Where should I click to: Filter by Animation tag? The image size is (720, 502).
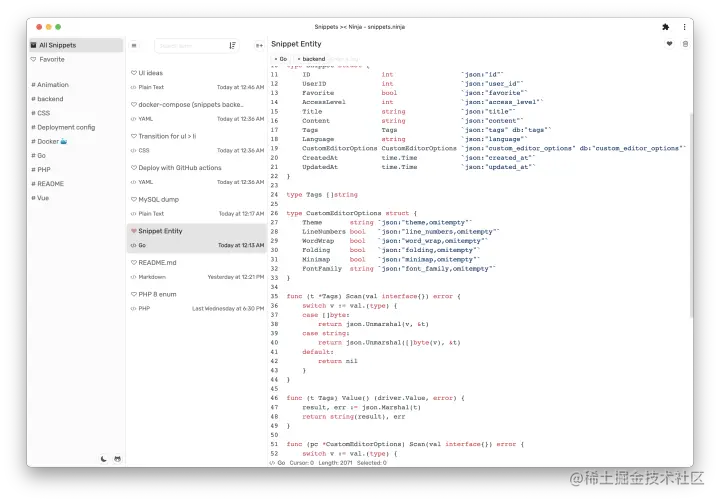[x=50, y=85]
